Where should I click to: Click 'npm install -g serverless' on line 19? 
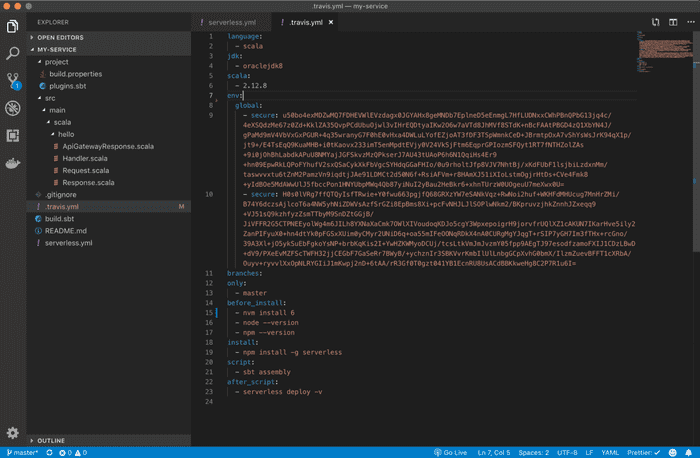(292, 353)
